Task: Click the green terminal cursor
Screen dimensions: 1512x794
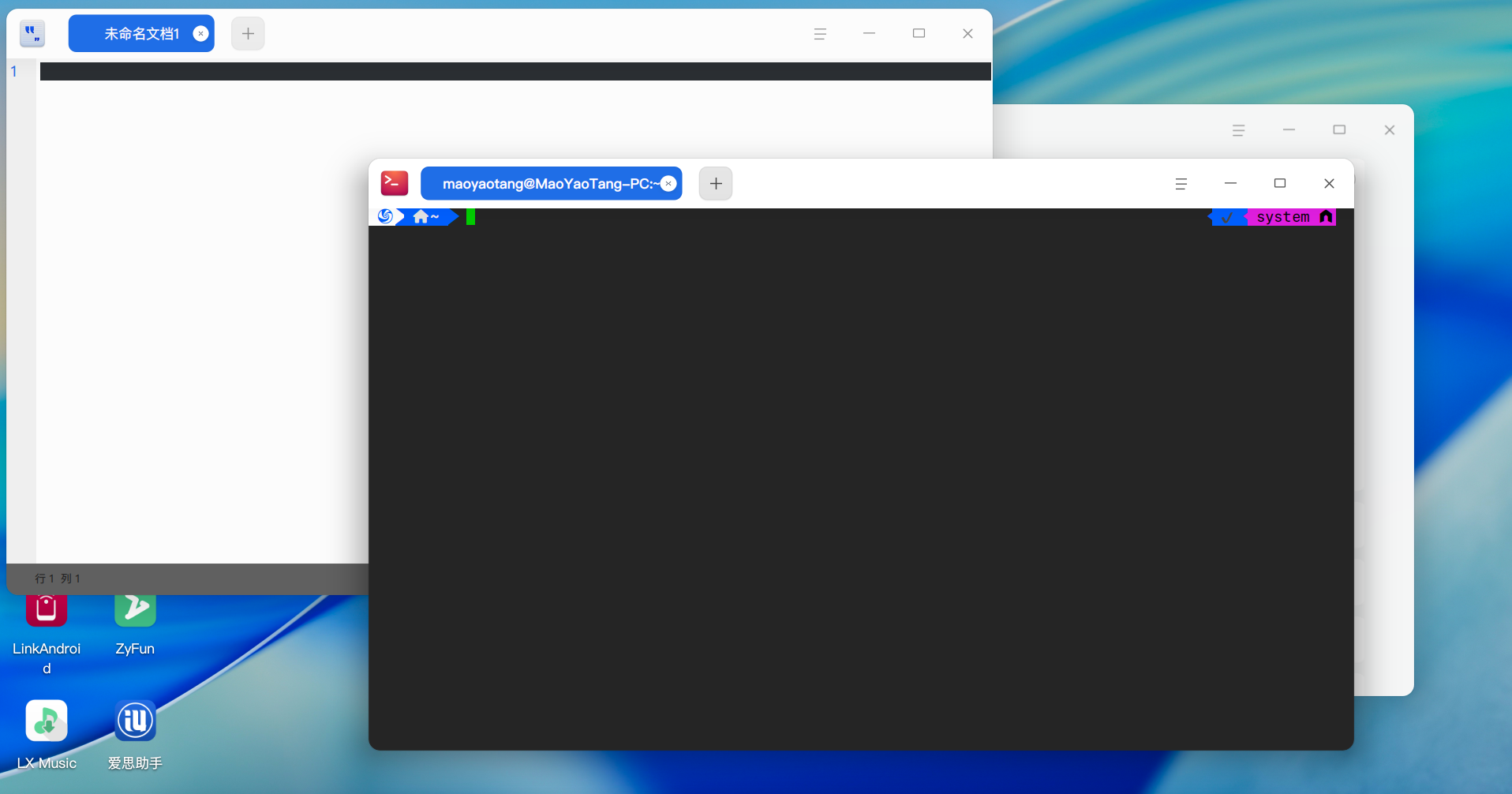Action: [470, 216]
